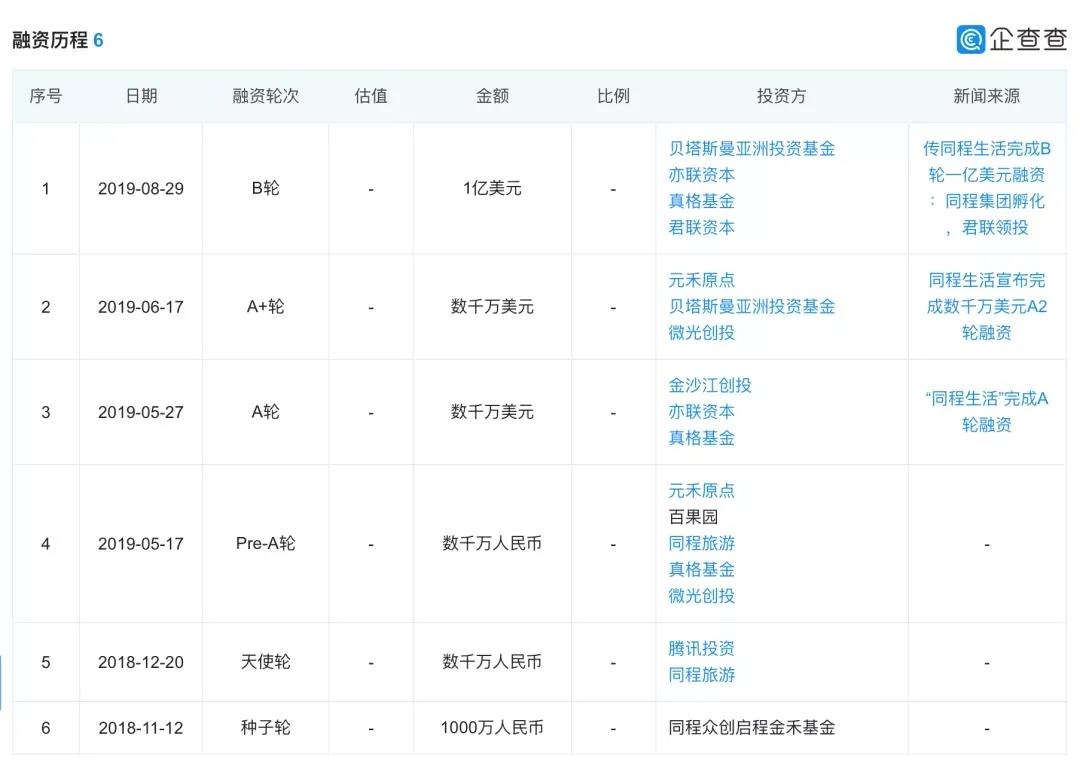The height and width of the screenshot is (781, 1080).
Task: Open news link 同程生活宣布完成数千万美元A2轮融资
Action: (x=986, y=306)
